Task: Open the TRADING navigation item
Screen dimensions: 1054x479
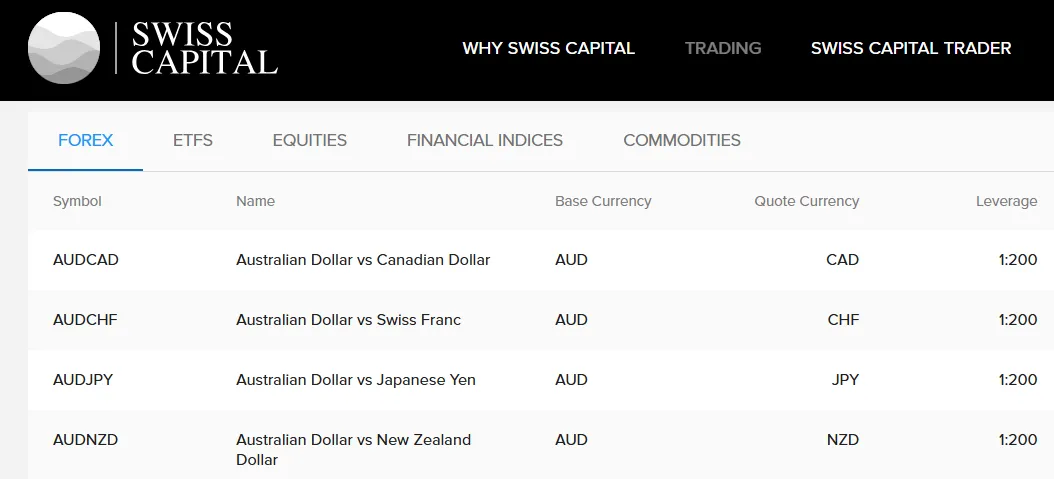Action: (723, 48)
